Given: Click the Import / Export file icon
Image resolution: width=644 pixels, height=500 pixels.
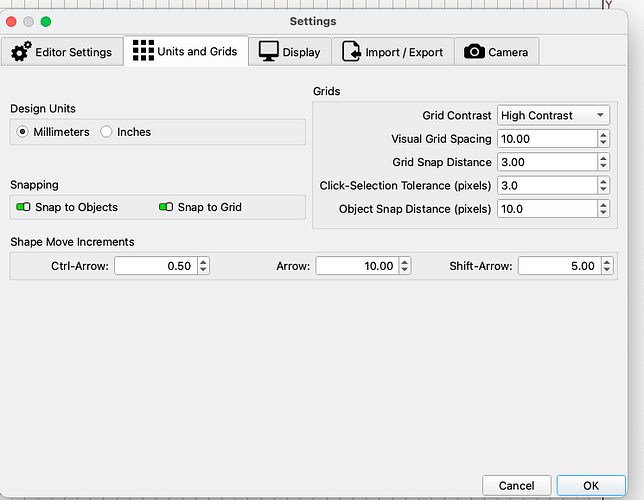Looking at the screenshot, I should (x=351, y=52).
